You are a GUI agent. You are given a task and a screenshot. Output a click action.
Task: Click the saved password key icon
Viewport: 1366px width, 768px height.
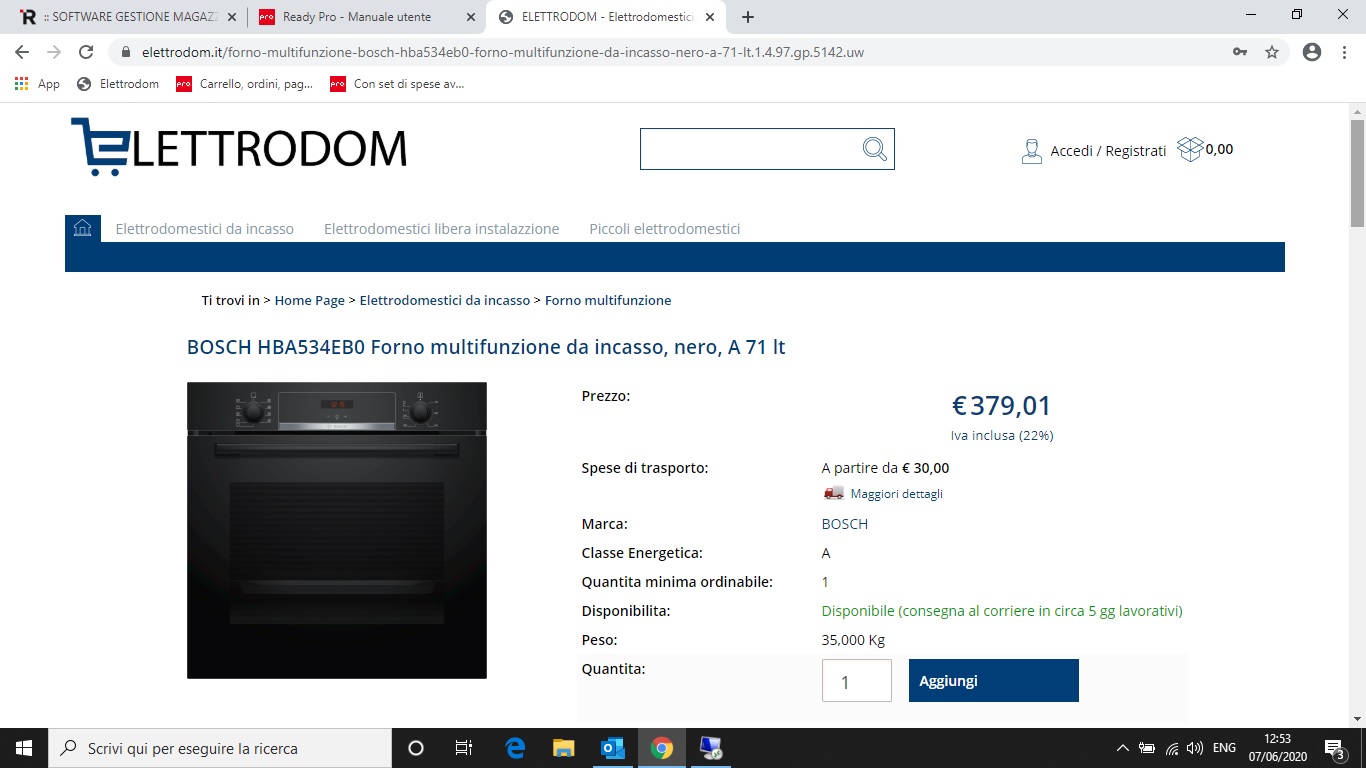pos(1240,52)
